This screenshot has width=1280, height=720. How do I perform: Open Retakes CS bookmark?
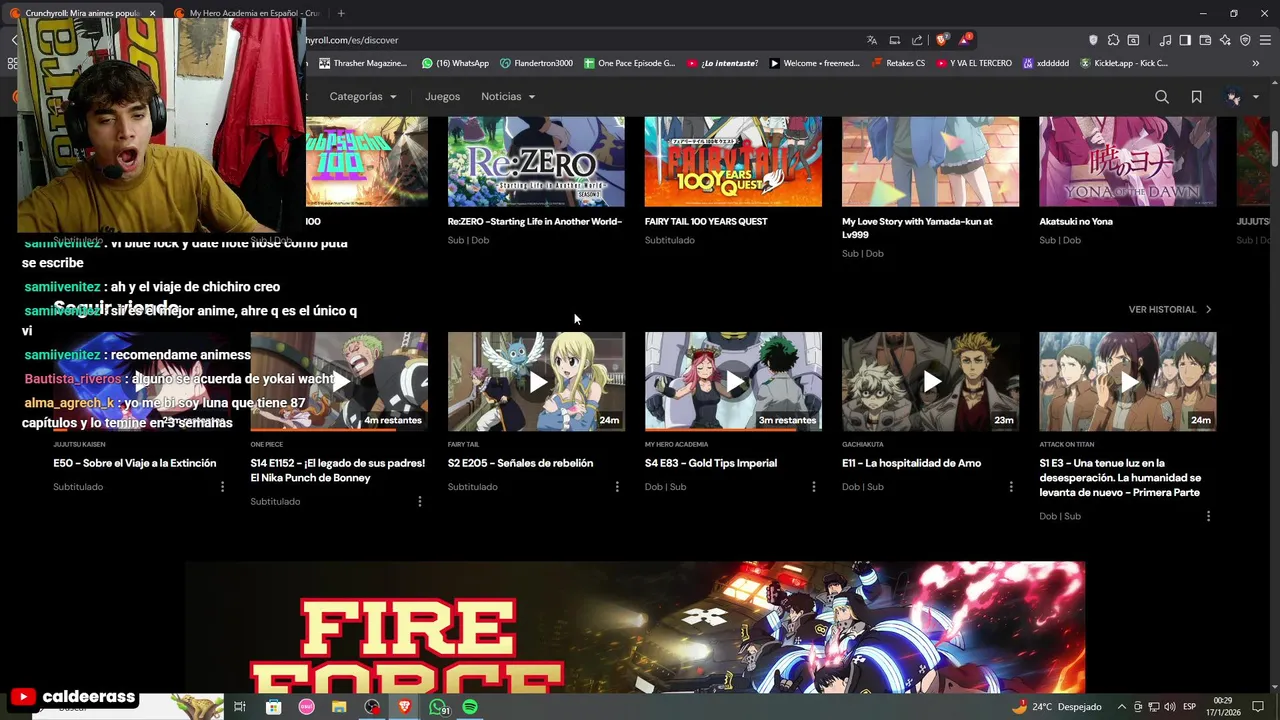click(899, 63)
